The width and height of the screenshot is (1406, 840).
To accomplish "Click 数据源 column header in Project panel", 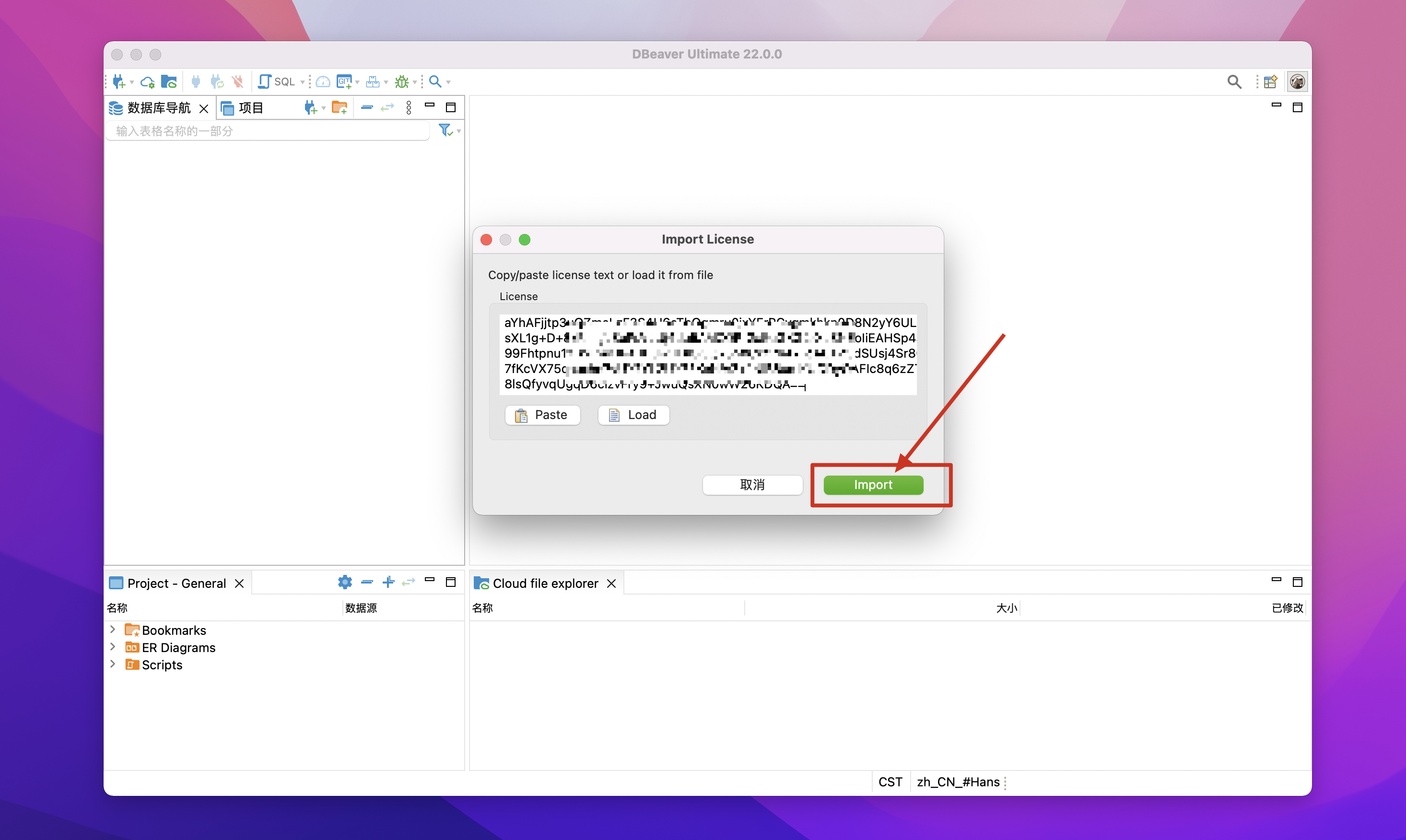I will [361, 608].
